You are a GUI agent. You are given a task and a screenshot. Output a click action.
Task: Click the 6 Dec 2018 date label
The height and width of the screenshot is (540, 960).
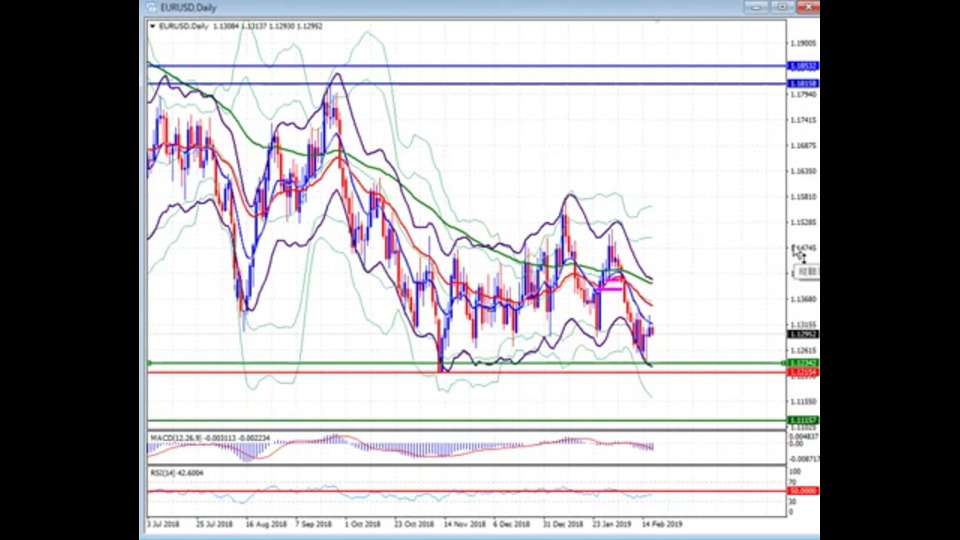(511, 525)
